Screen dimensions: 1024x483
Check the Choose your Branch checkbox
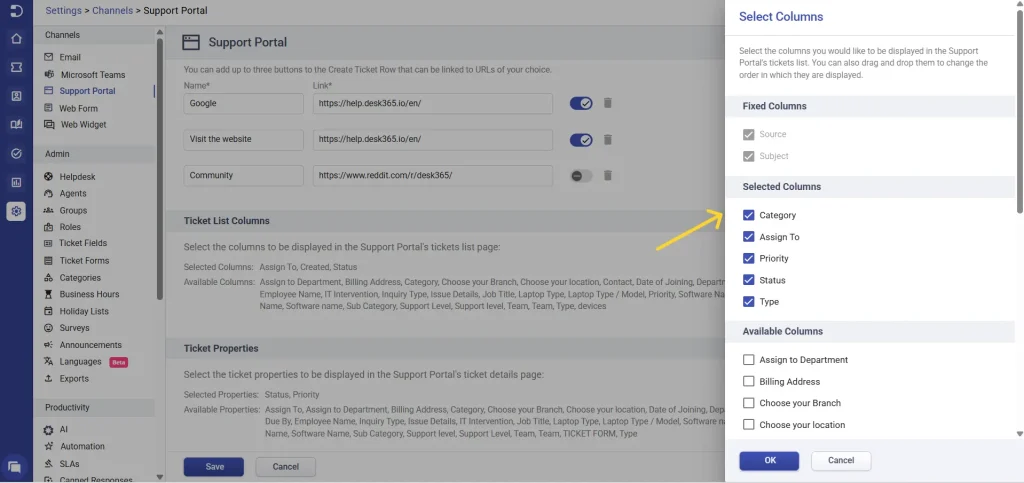tap(748, 403)
